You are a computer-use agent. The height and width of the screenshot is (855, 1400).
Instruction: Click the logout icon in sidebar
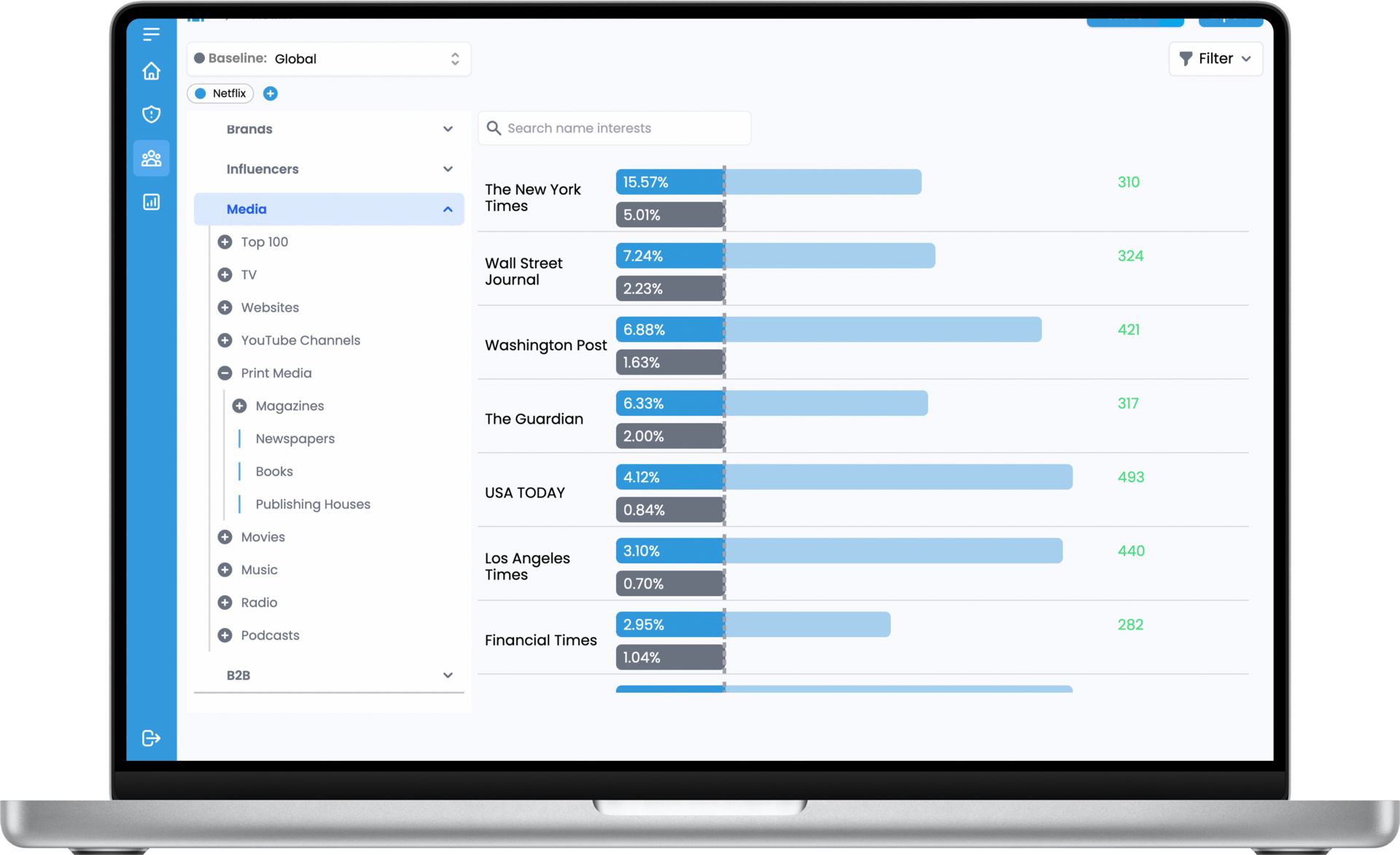click(151, 738)
